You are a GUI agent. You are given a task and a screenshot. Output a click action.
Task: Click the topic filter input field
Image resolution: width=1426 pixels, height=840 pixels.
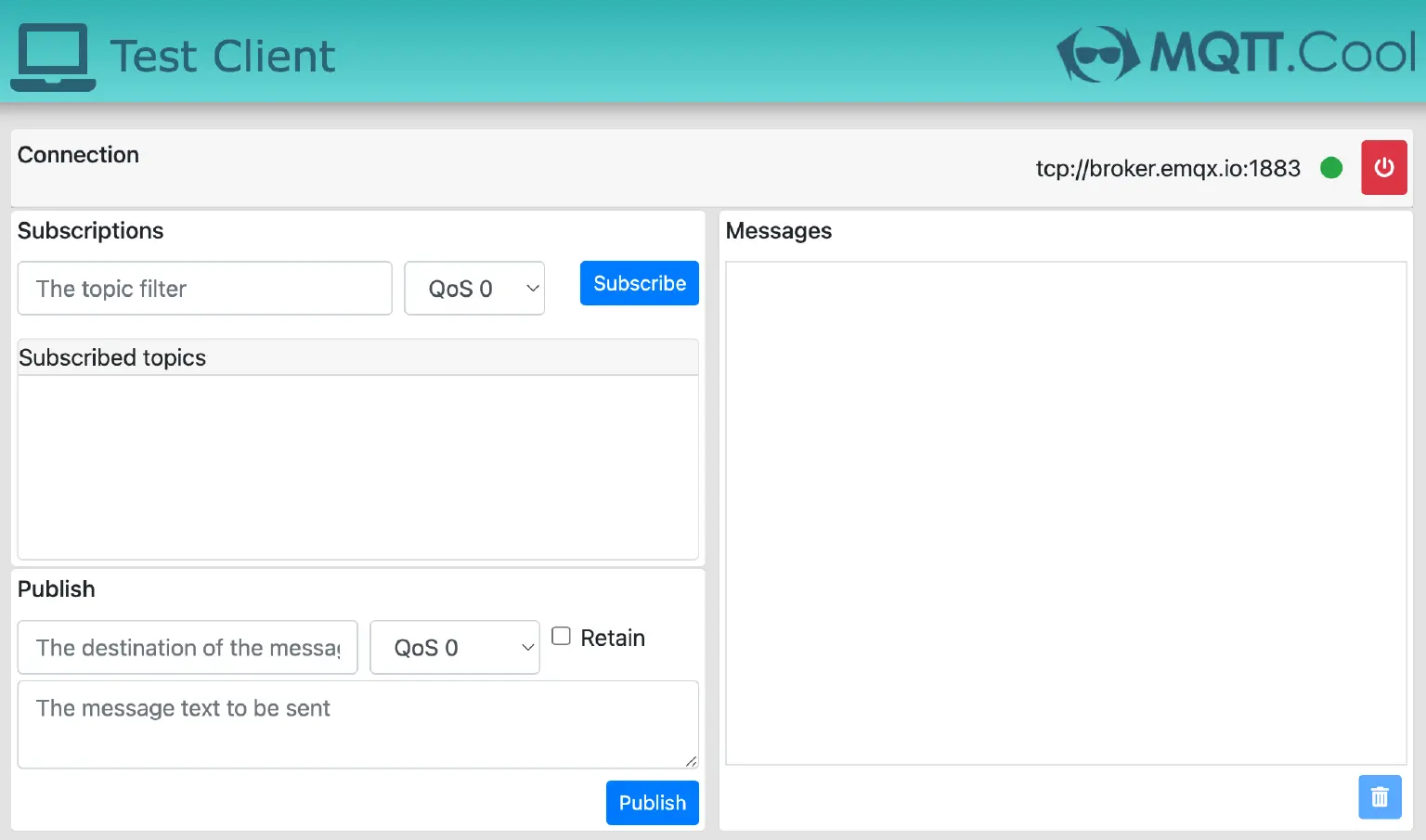(x=204, y=289)
